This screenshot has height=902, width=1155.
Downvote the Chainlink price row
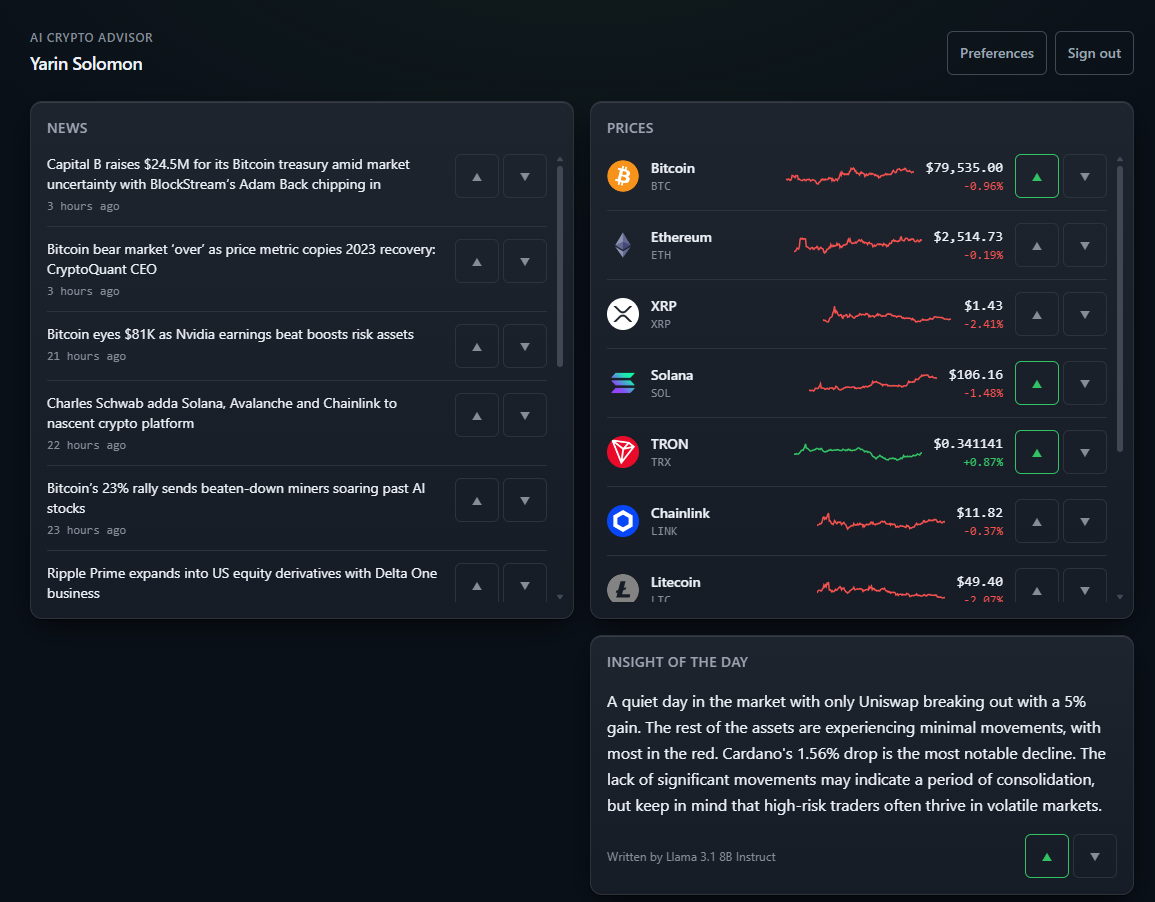pos(1084,521)
